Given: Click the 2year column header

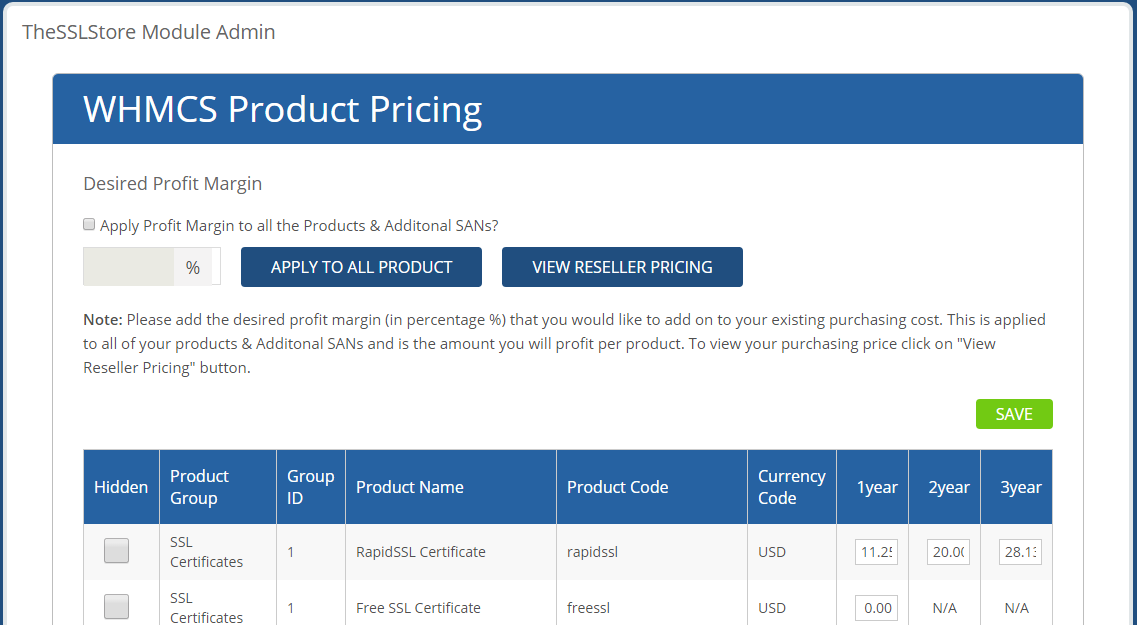Looking at the screenshot, I should [943, 487].
